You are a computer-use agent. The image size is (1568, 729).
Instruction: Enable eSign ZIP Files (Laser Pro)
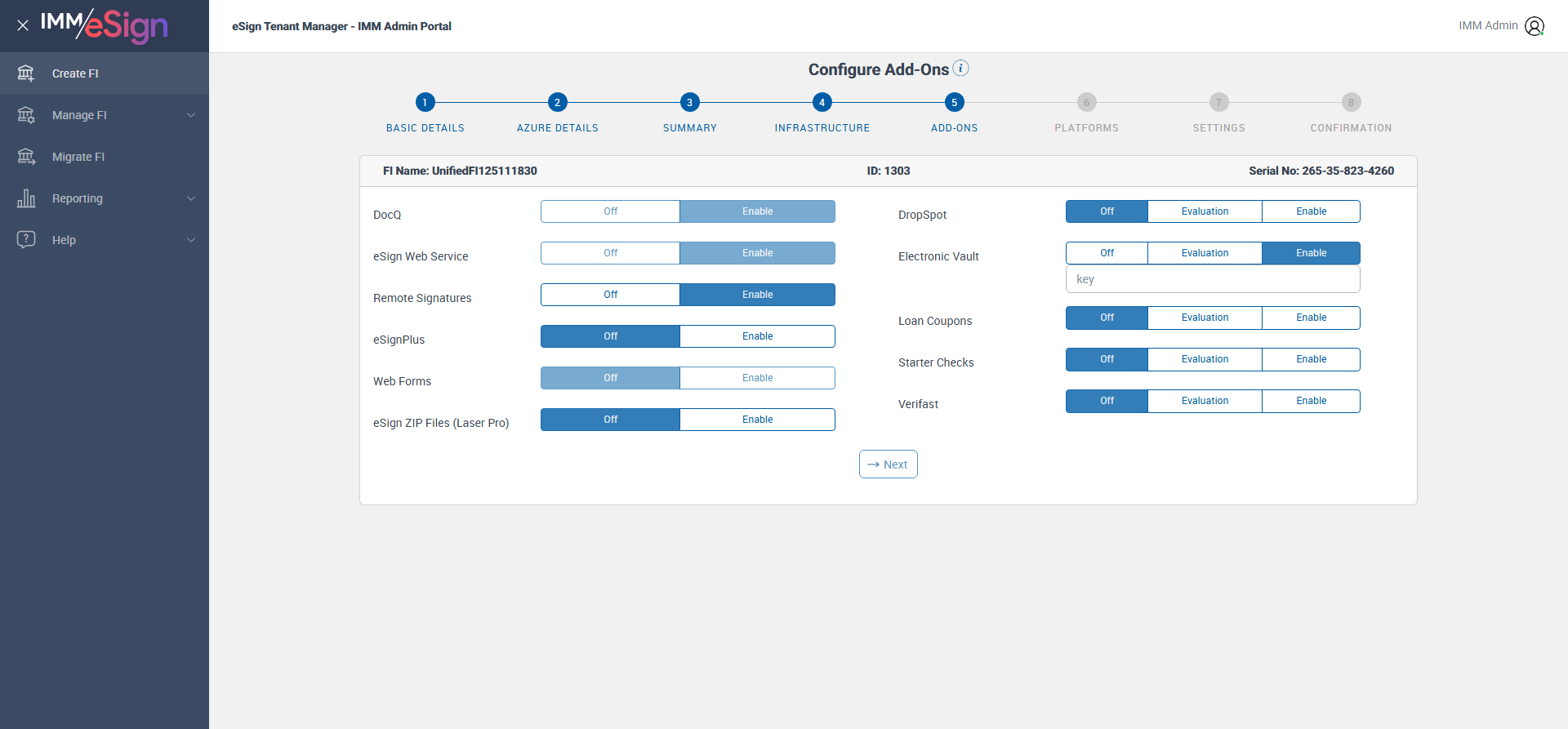coord(757,420)
